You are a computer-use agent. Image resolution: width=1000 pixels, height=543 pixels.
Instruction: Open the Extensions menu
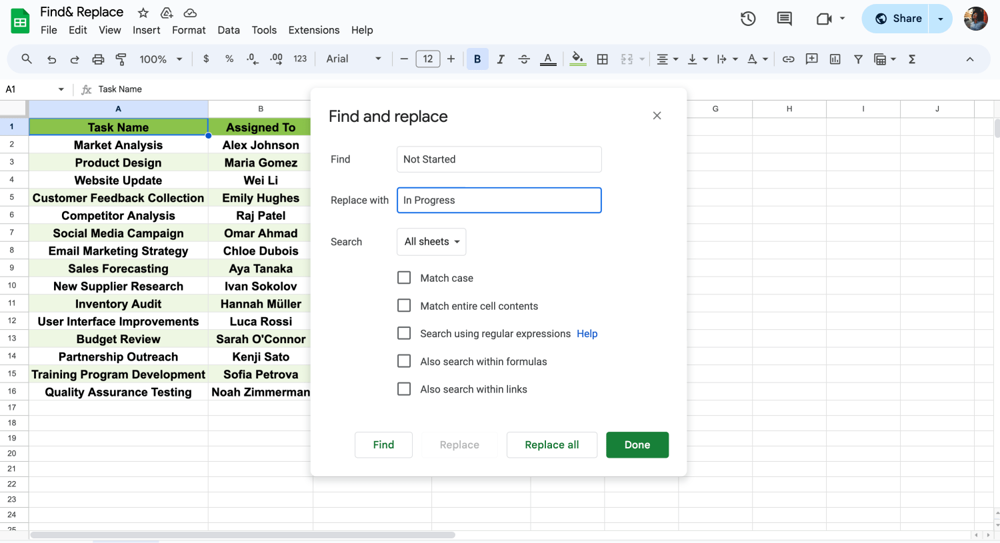coord(313,30)
